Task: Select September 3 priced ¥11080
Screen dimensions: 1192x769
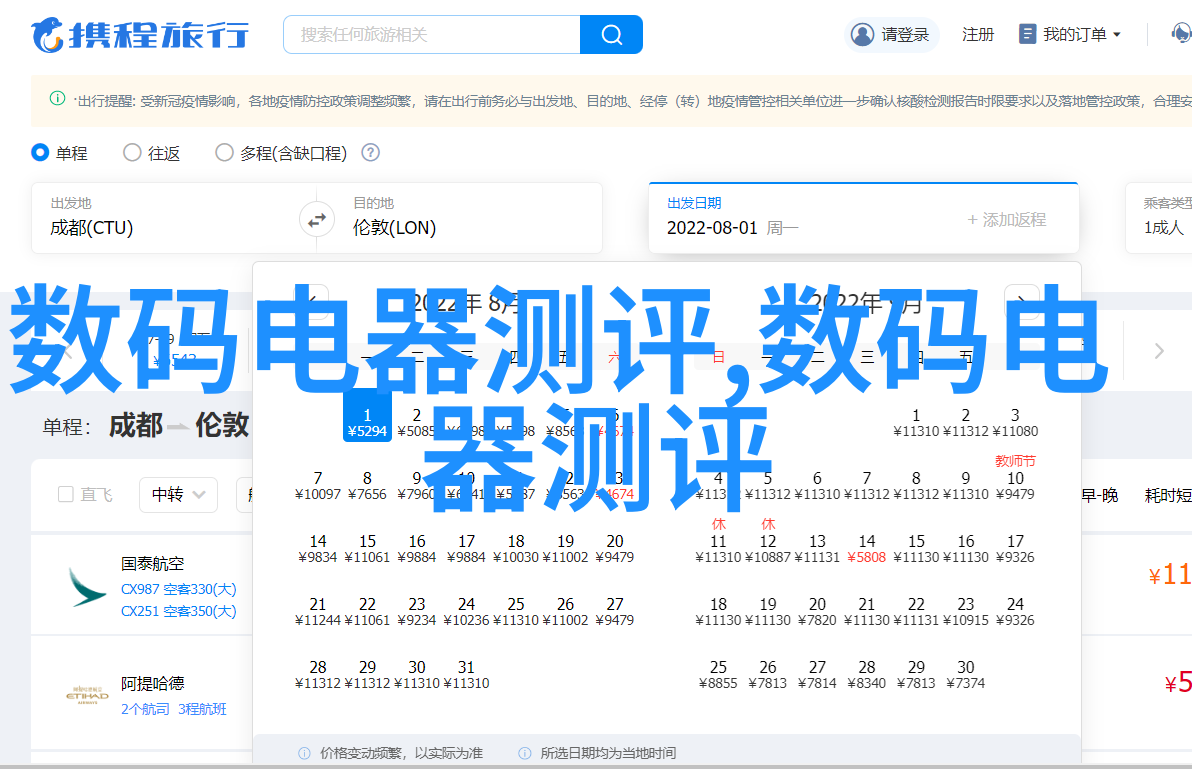Action: tap(1015, 422)
